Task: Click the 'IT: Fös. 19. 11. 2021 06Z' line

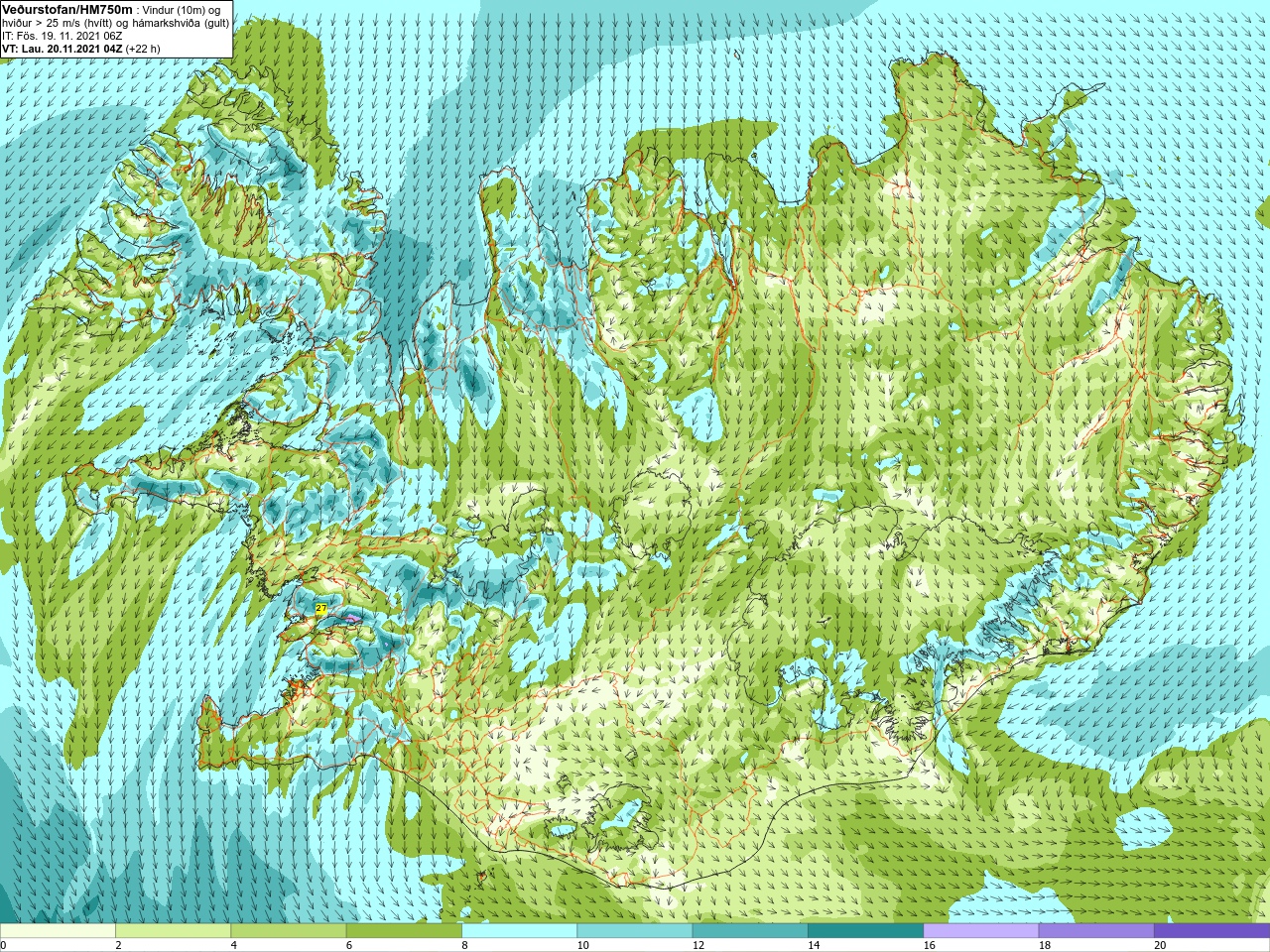Action: pyautogui.click(x=63, y=35)
